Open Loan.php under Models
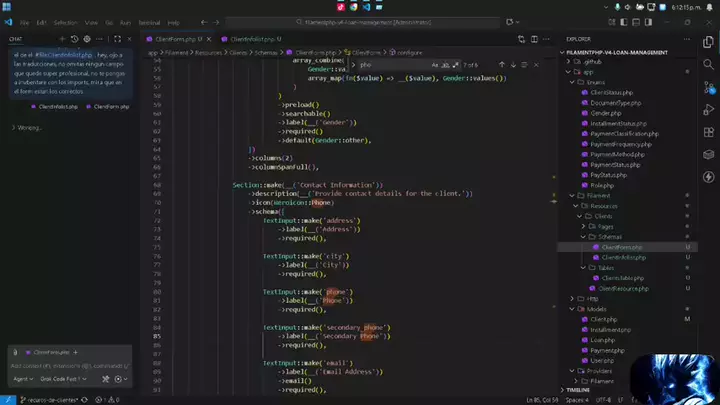720x405 pixels. click(603, 340)
